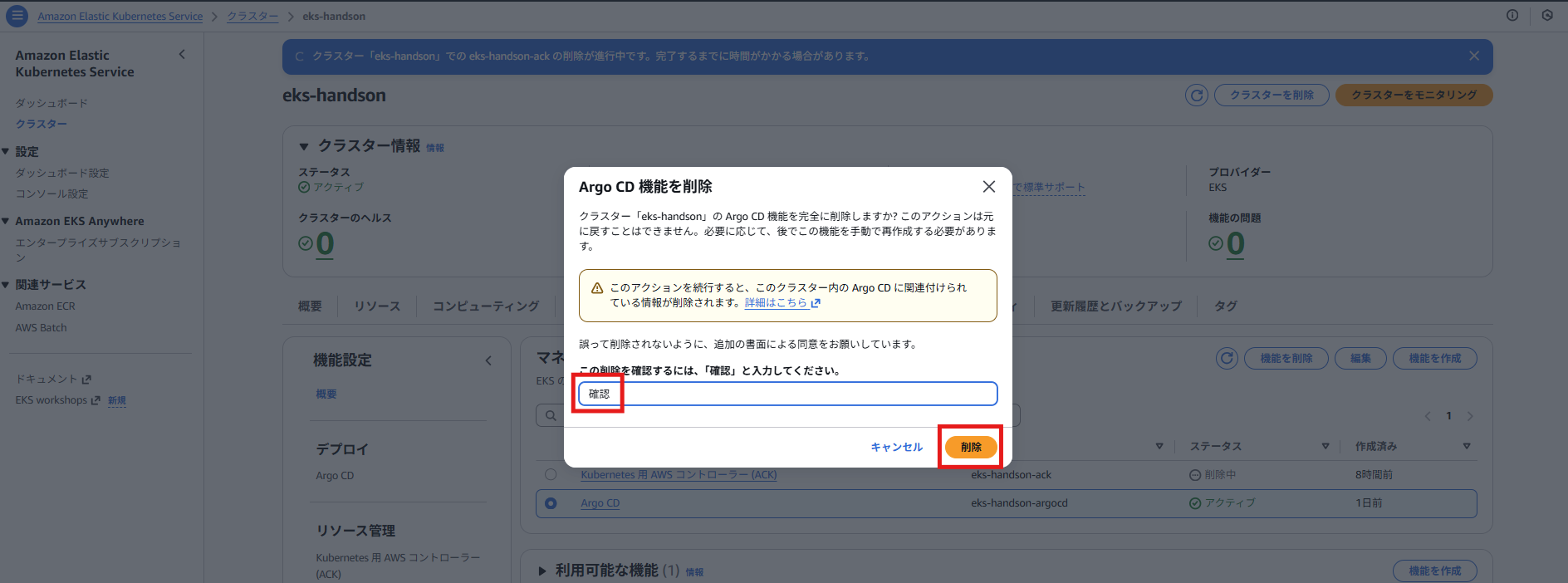Focus the 確認 confirmation text field
This screenshot has height=583, width=1568.
click(788, 394)
